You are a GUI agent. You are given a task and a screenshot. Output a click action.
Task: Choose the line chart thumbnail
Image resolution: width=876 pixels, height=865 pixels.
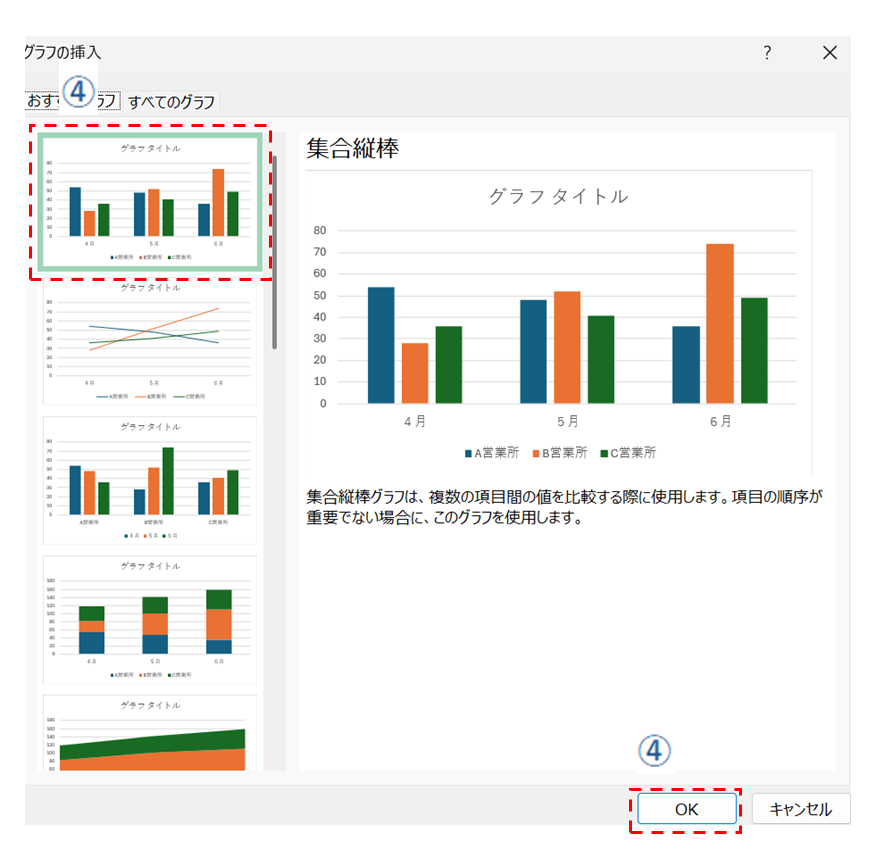[x=150, y=343]
